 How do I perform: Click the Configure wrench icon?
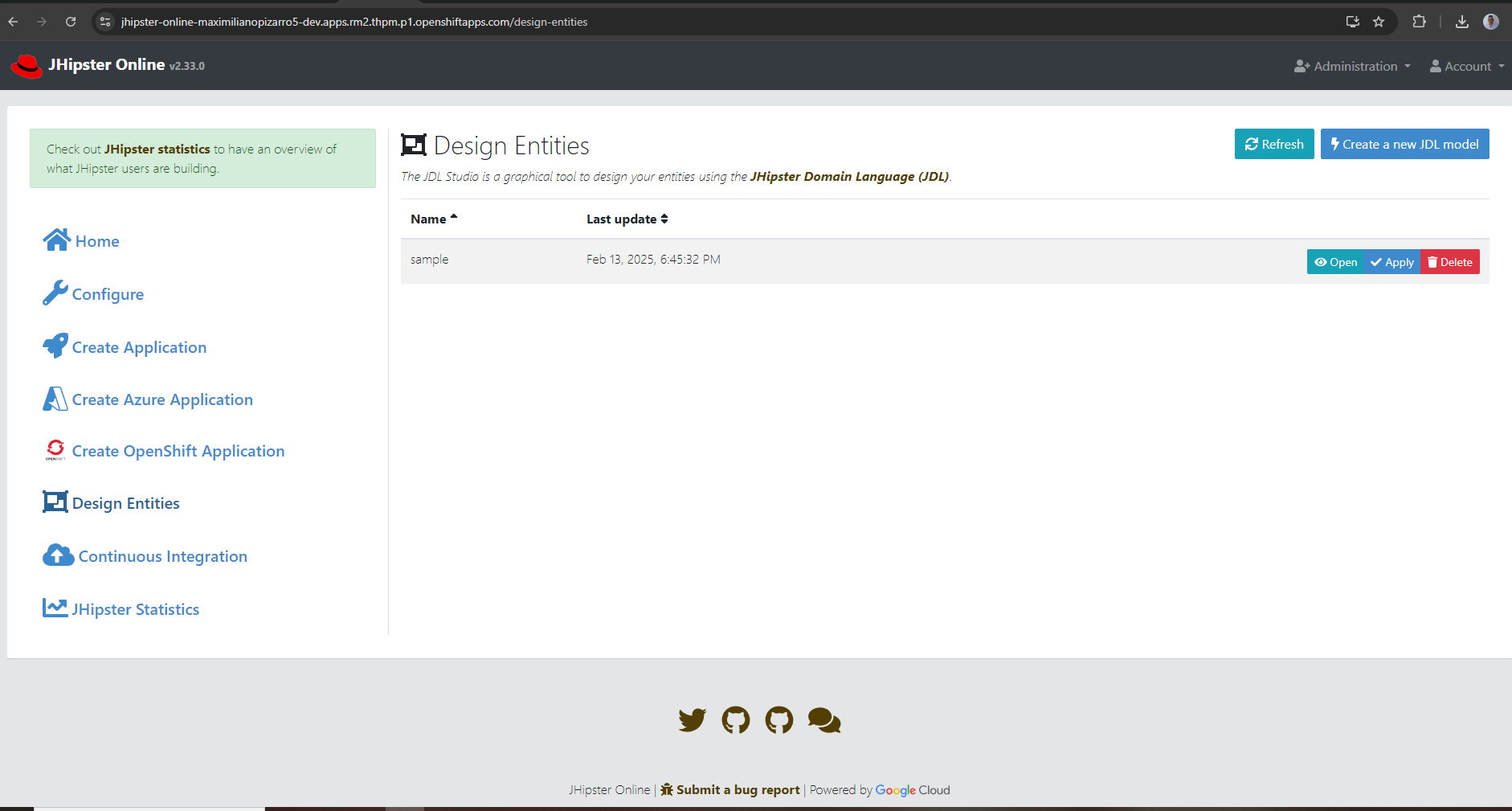[x=55, y=293]
